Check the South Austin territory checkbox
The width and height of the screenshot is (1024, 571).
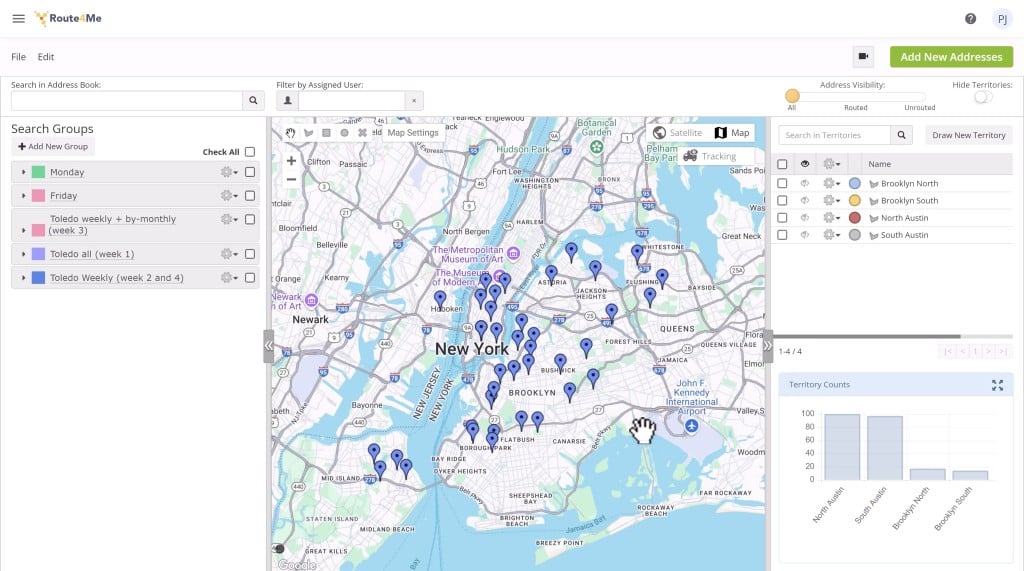(782, 235)
